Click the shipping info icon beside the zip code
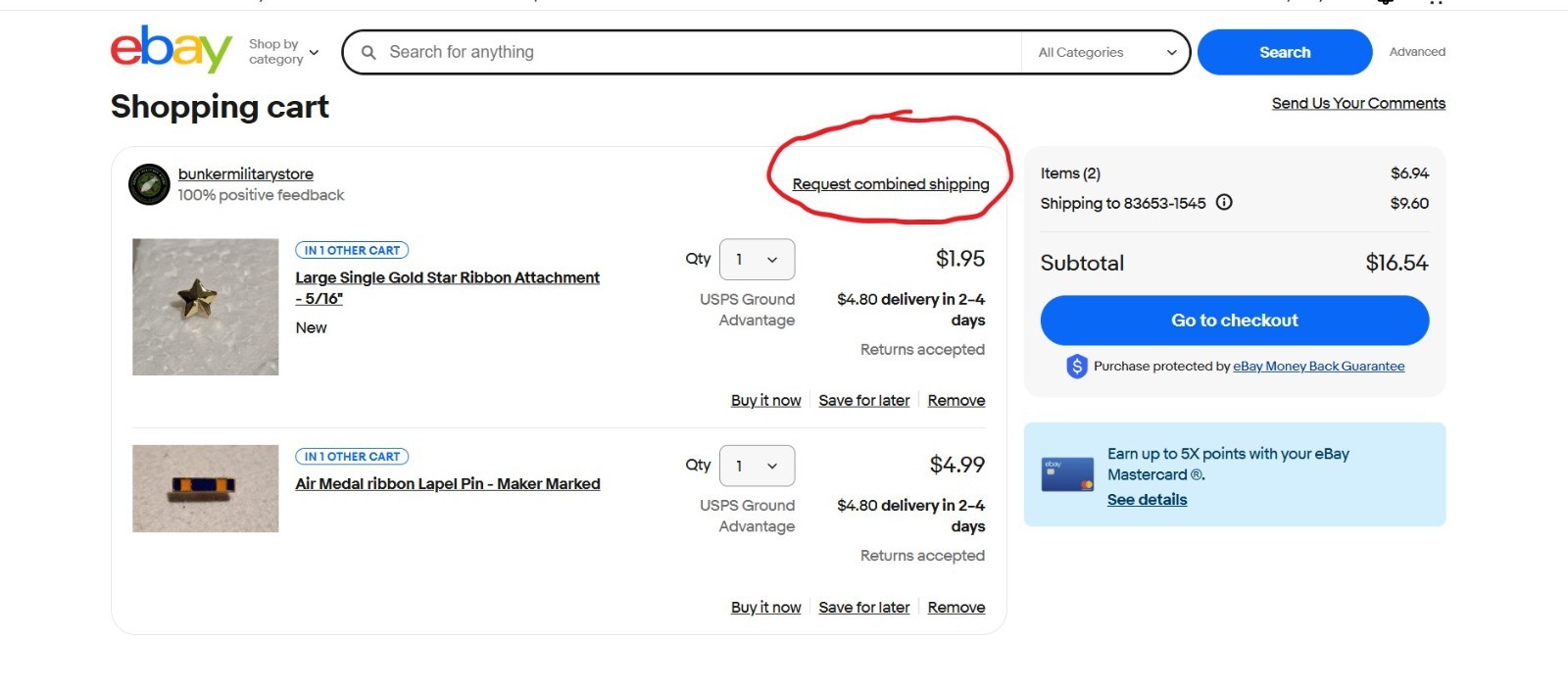Image resolution: width=1568 pixels, height=691 pixels. (x=1224, y=203)
